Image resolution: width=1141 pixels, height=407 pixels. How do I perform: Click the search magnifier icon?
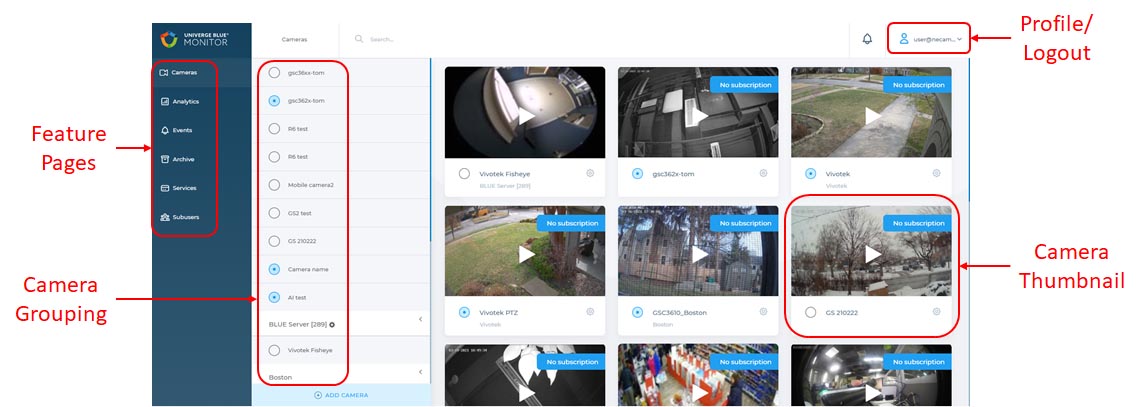(359, 39)
